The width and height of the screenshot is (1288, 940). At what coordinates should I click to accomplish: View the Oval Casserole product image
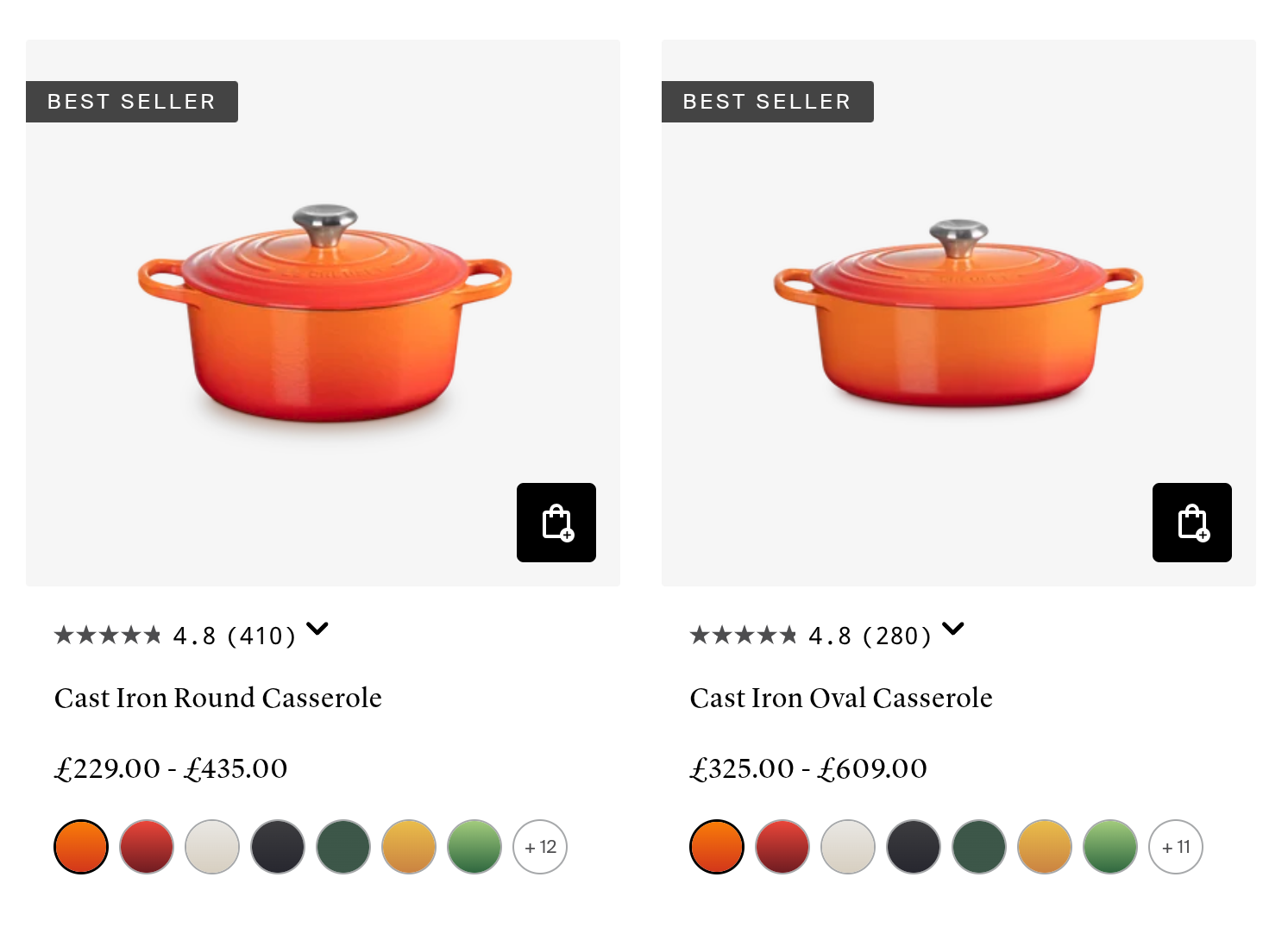(x=958, y=313)
